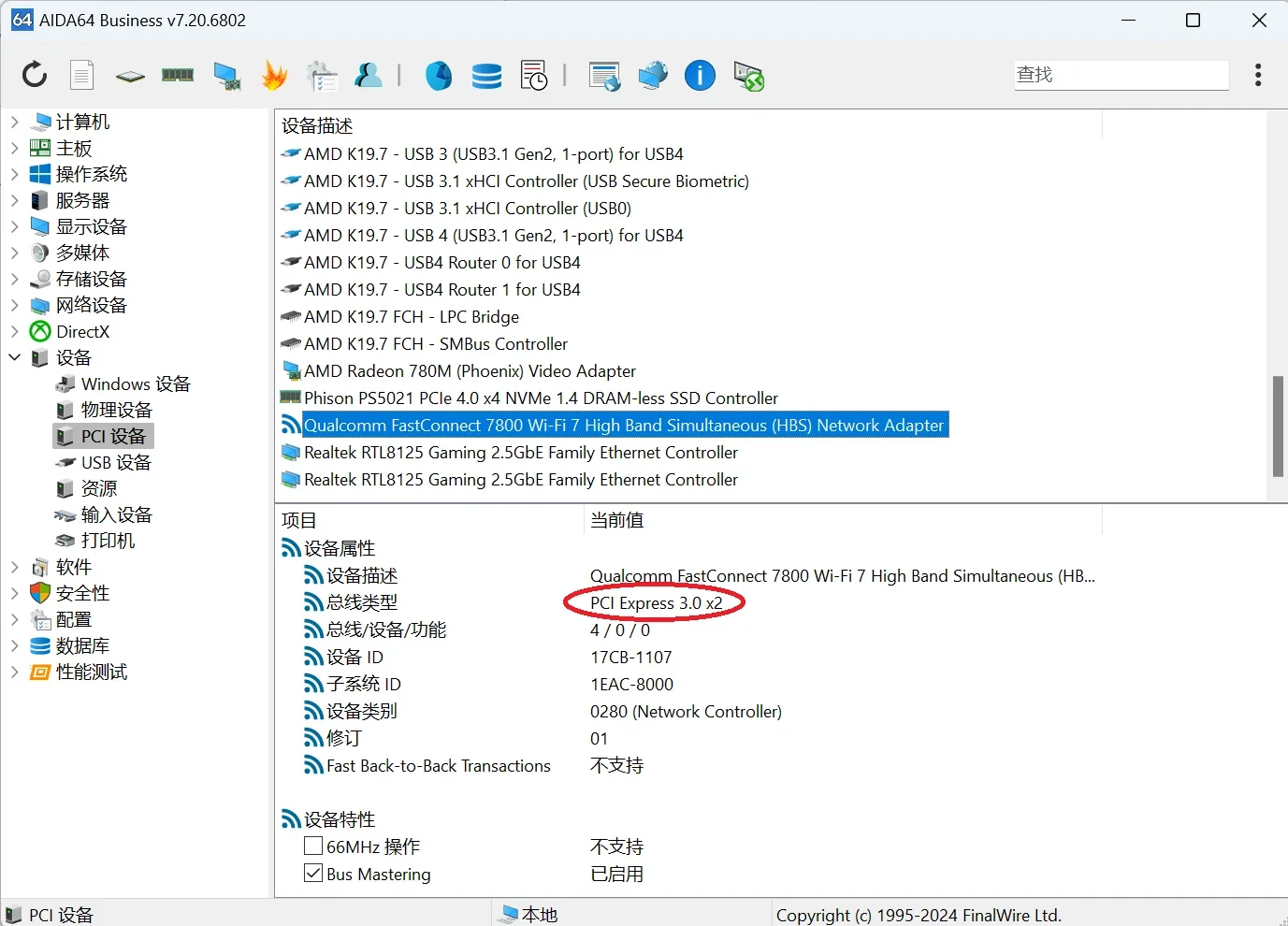Click the flame stability test icon

coord(274,76)
